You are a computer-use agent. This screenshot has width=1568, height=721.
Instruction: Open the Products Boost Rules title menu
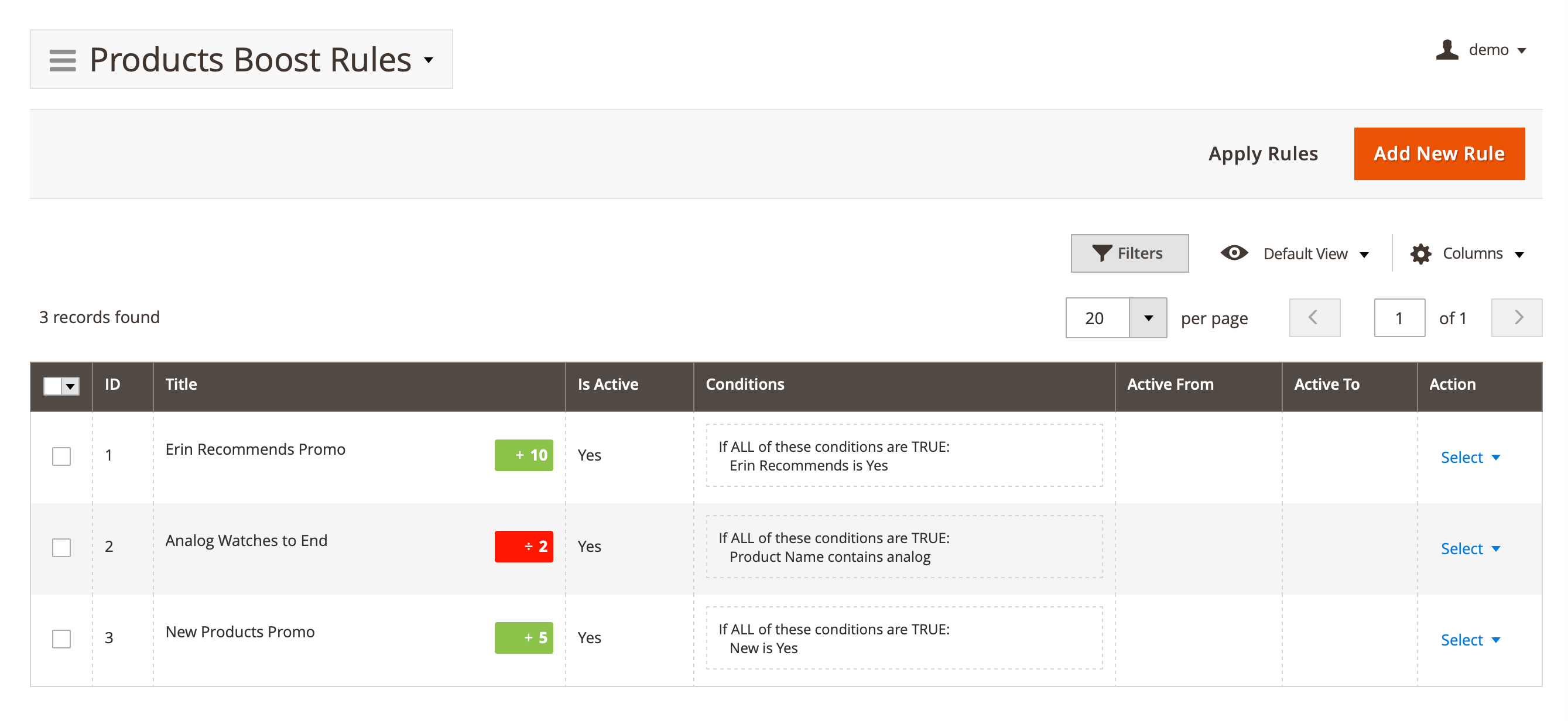coord(429,60)
